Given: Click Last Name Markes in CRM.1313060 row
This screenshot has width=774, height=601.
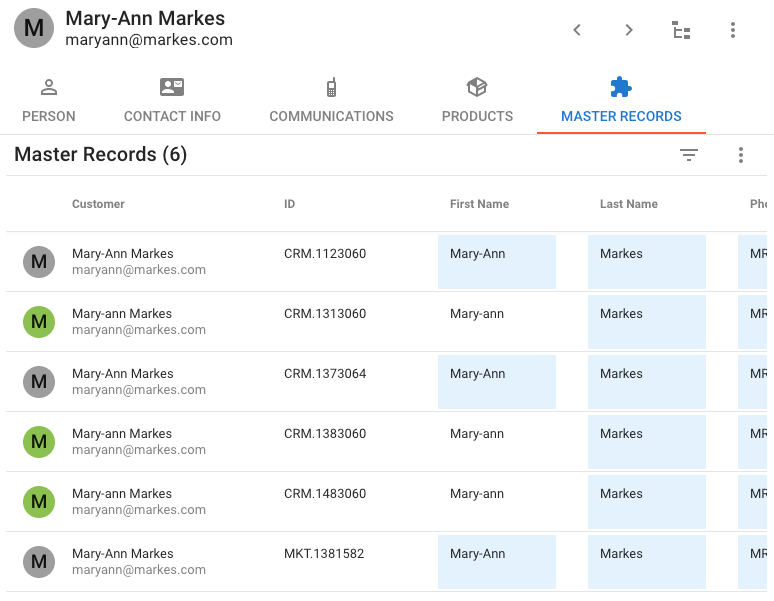Looking at the screenshot, I should (647, 322).
